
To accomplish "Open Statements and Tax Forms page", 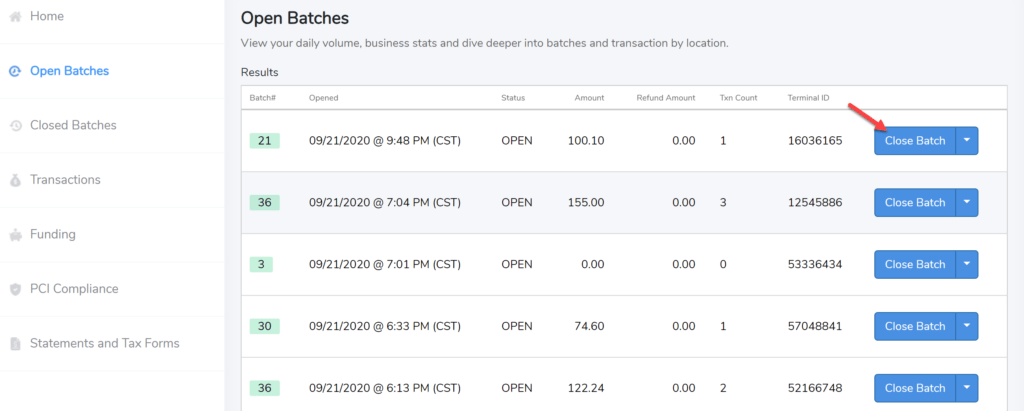I will click(x=104, y=343).
